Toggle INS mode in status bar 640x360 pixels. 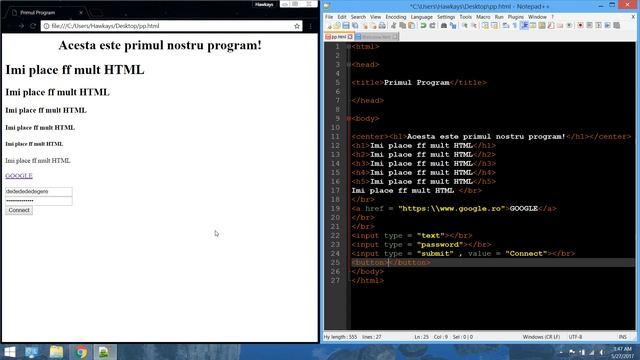pyautogui.click(x=622, y=337)
